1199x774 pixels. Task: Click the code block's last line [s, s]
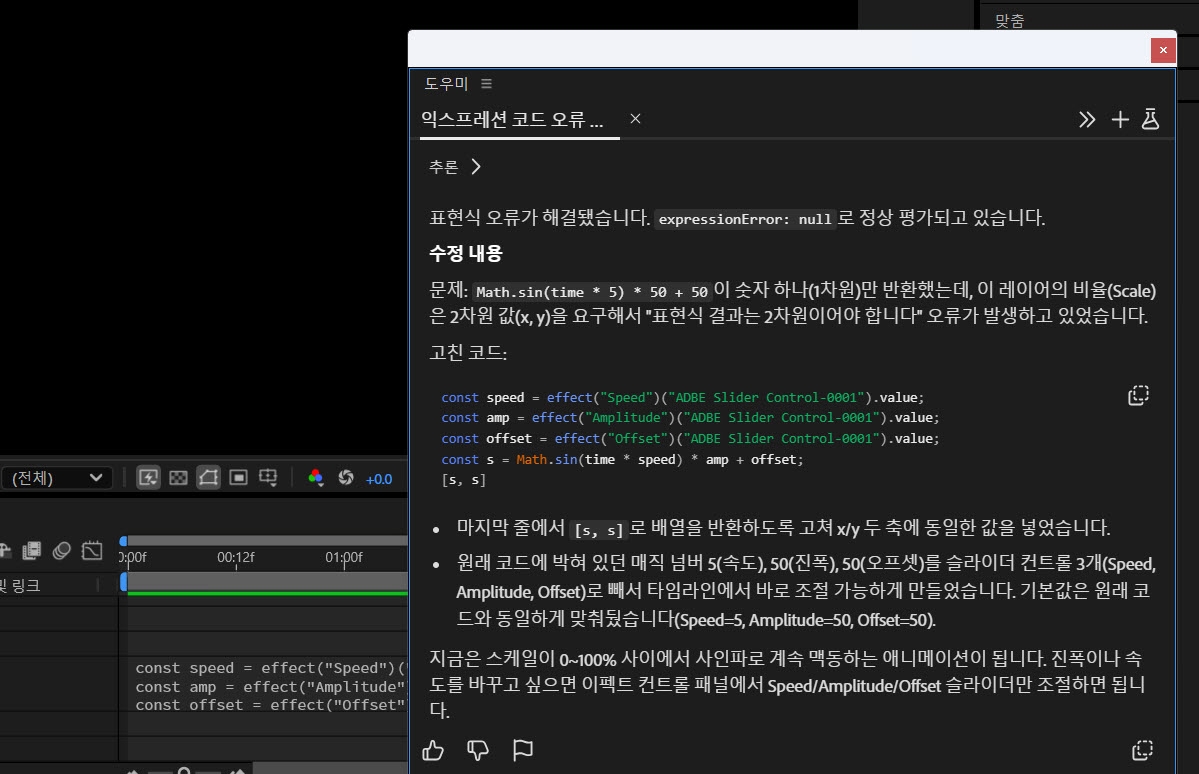(463, 480)
